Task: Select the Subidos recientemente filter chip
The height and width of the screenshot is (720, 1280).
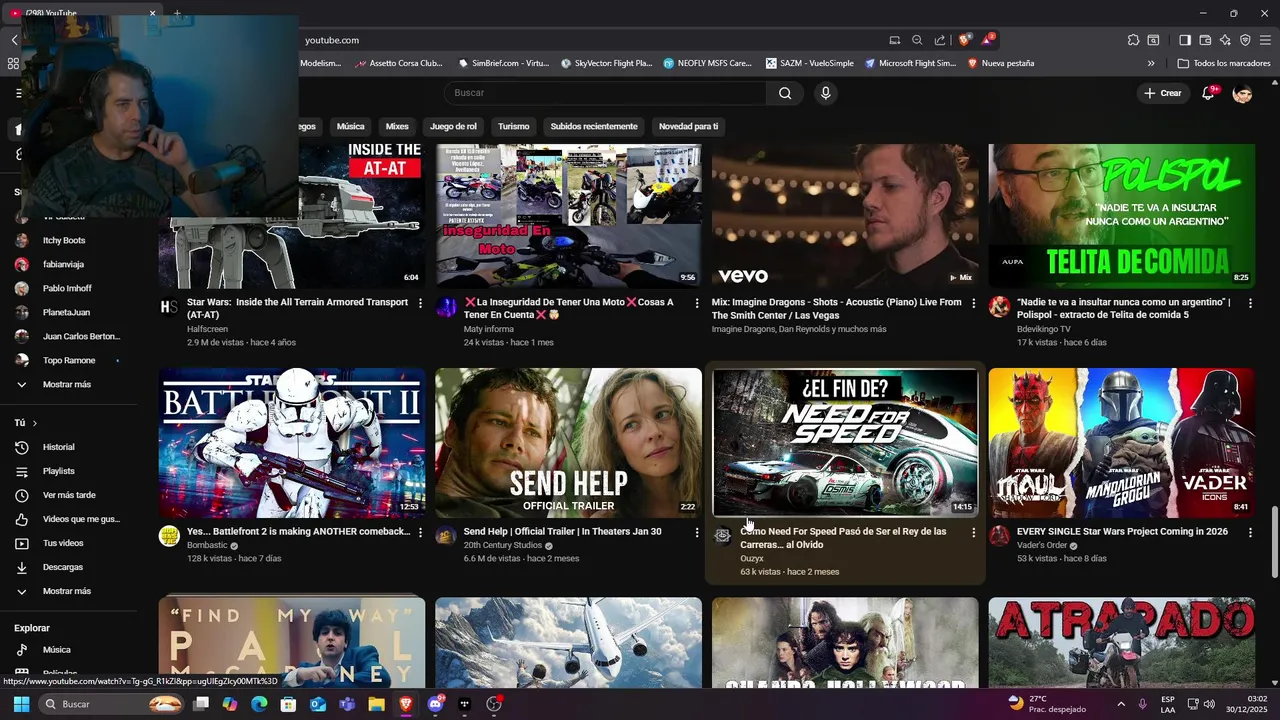Action: [594, 127]
